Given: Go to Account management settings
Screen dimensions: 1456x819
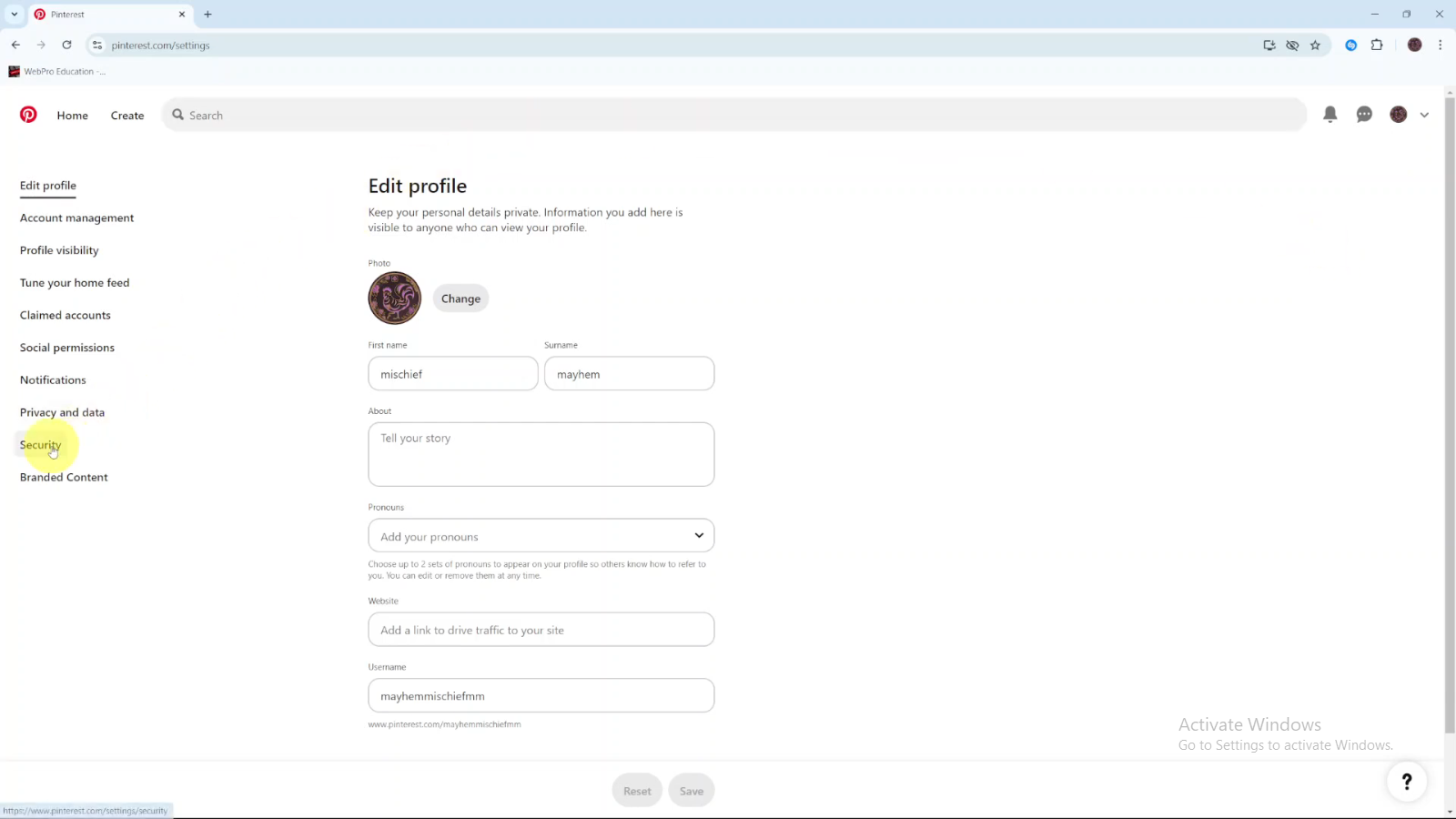Looking at the screenshot, I should click(x=76, y=217).
